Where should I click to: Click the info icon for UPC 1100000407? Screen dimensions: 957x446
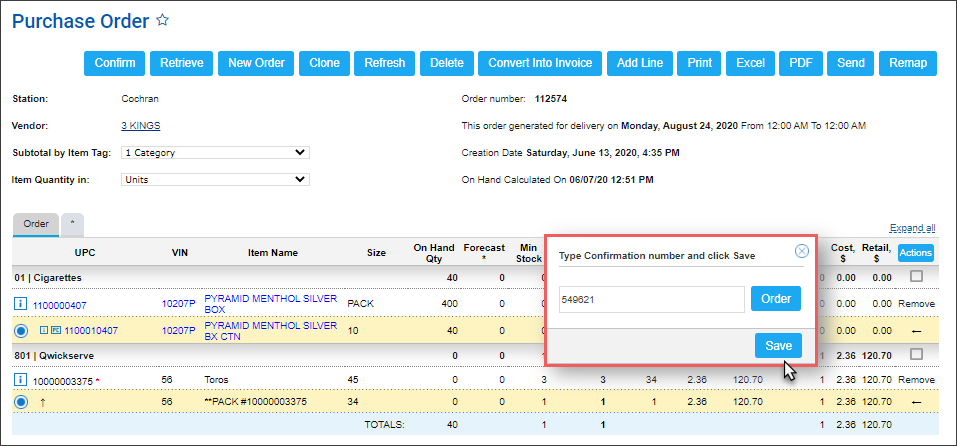[x=21, y=303]
